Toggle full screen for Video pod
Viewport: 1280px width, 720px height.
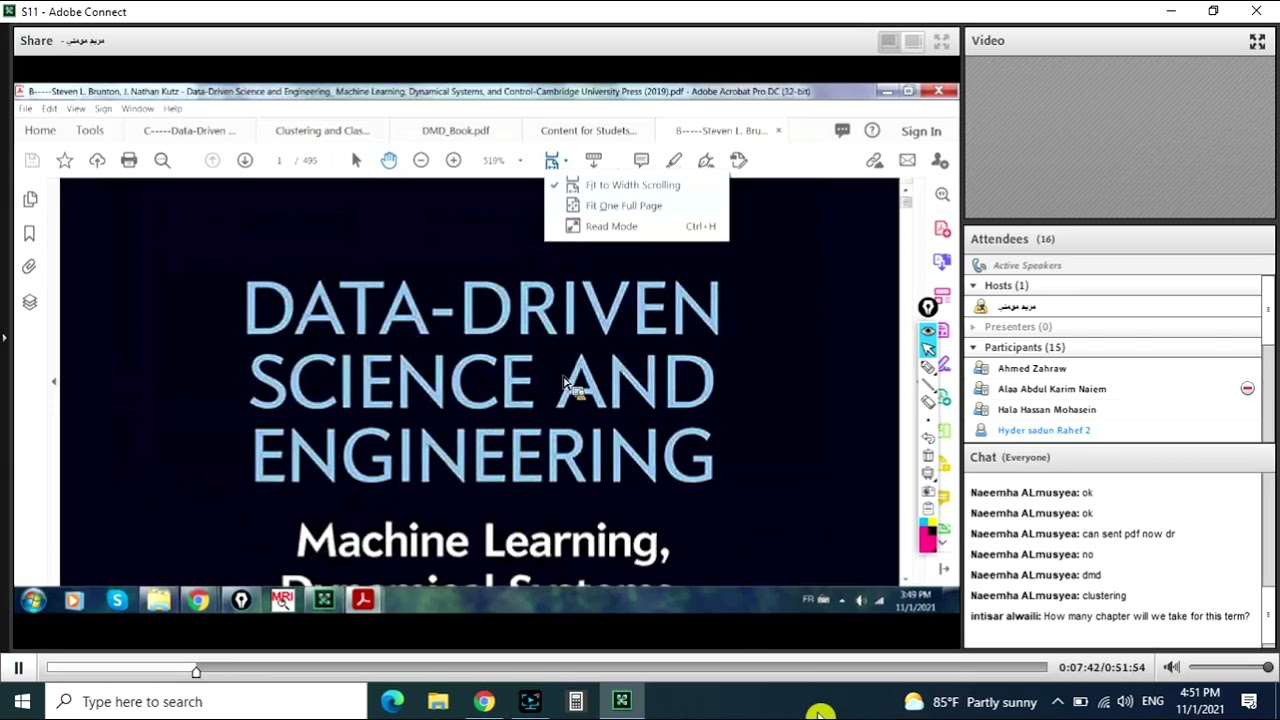click(1257, 41)
